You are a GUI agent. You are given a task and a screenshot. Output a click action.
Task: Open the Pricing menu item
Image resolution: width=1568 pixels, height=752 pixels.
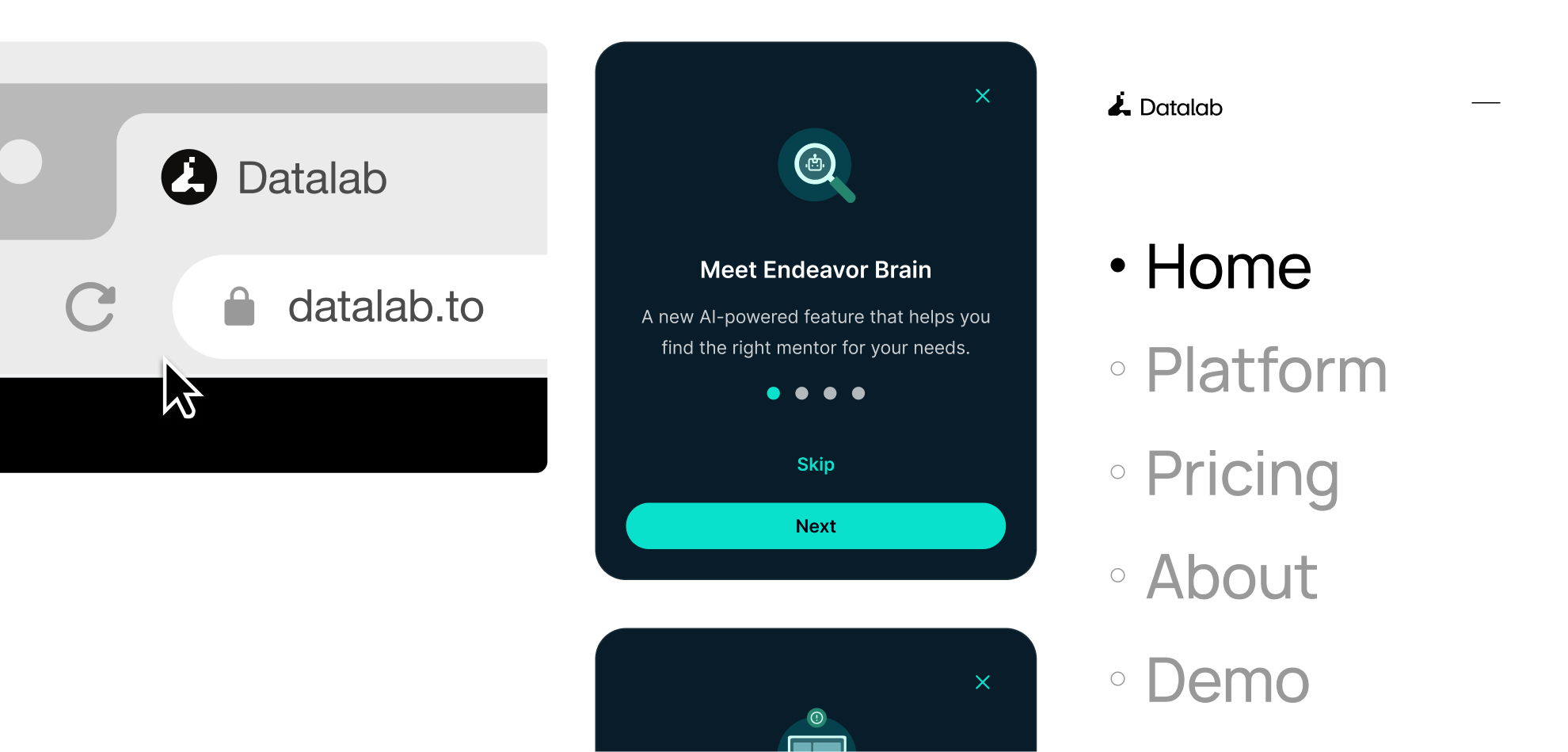tap(1243, 475)
